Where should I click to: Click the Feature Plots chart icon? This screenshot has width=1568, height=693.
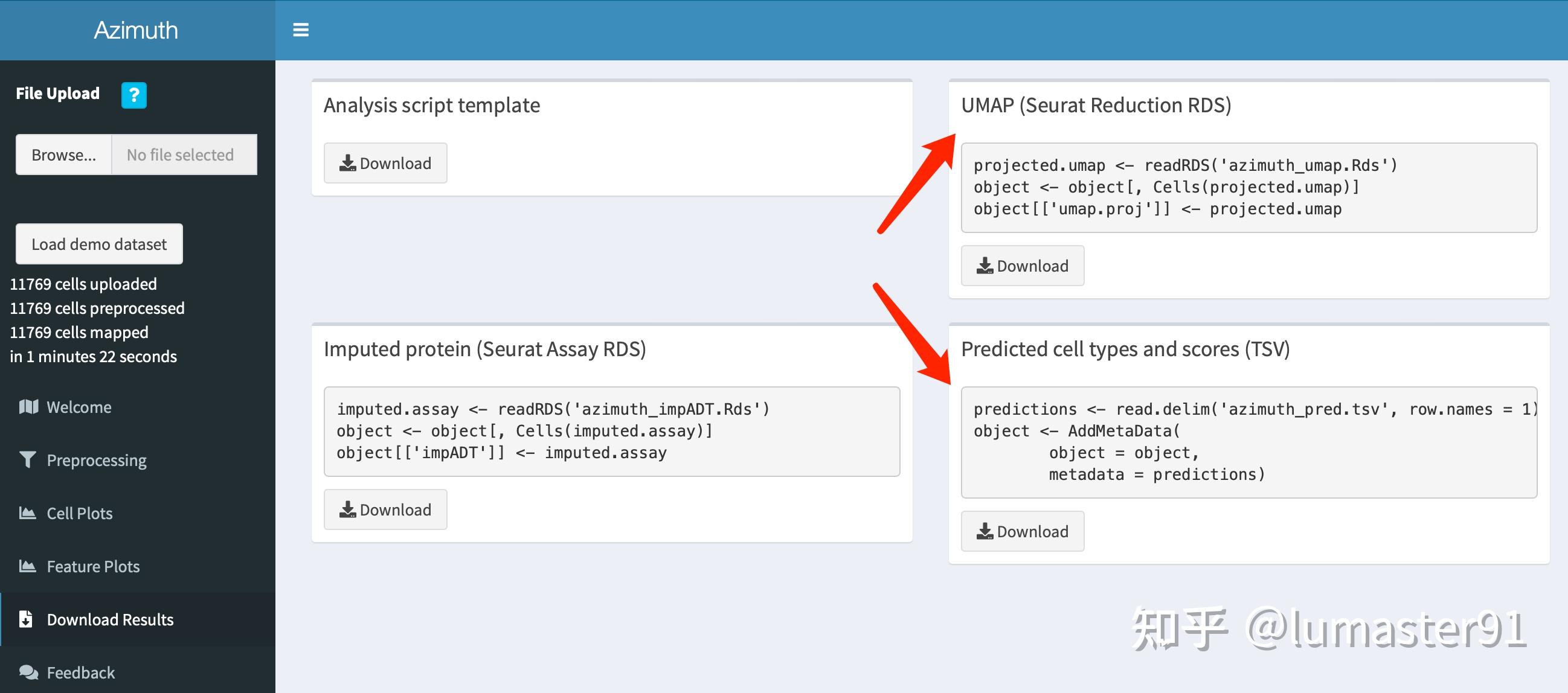(x=27, y=566)
